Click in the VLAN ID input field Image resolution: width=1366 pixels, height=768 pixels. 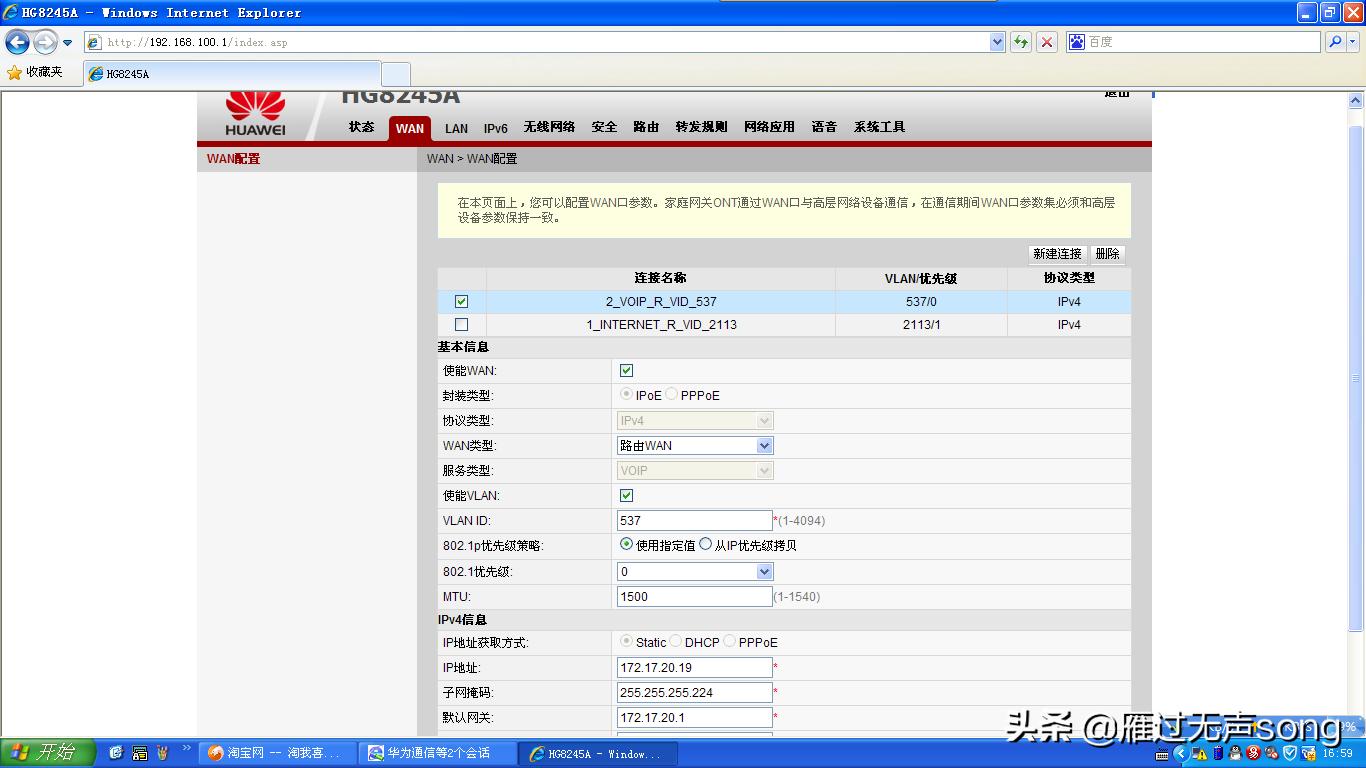point(693,520)
